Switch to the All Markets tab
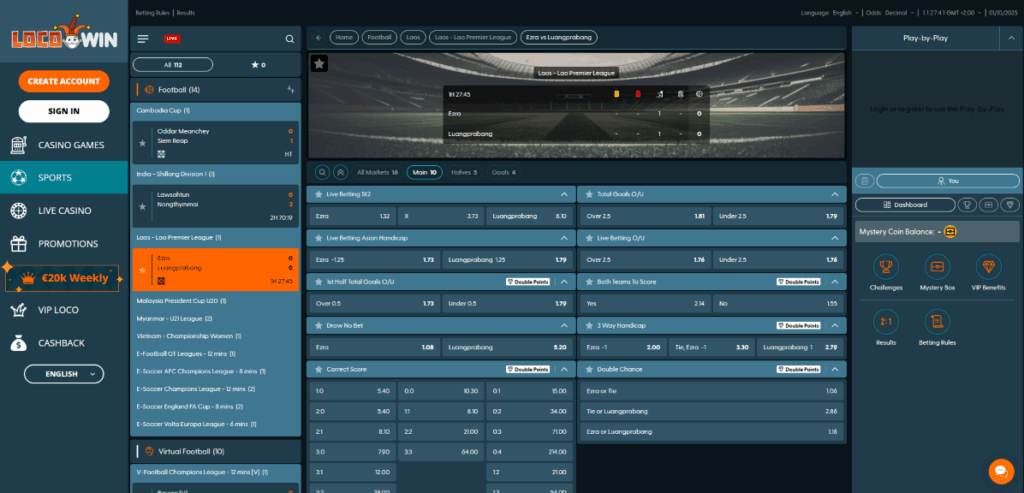The width and height of the screenshot is (1024, 493). point(377,172)
